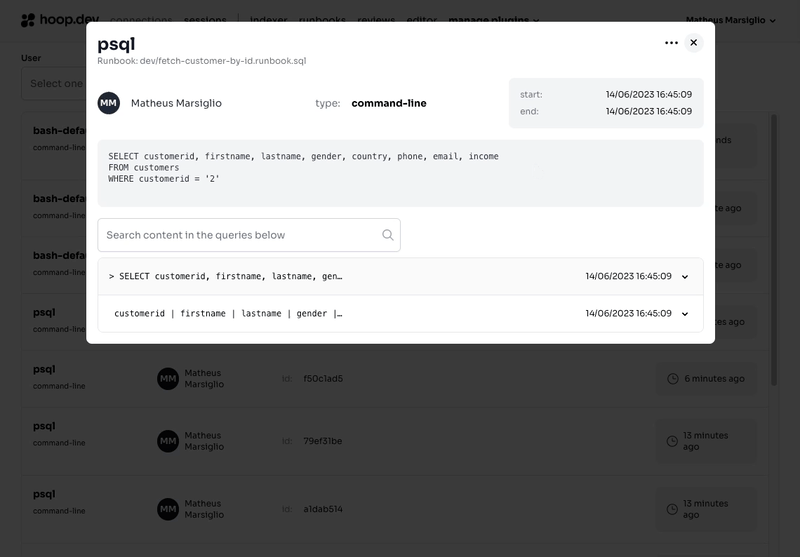This screenshot has width=800, height=557.
Task: Open the reviews nav item
Action: pyautogui.click(x=376, y=20)
